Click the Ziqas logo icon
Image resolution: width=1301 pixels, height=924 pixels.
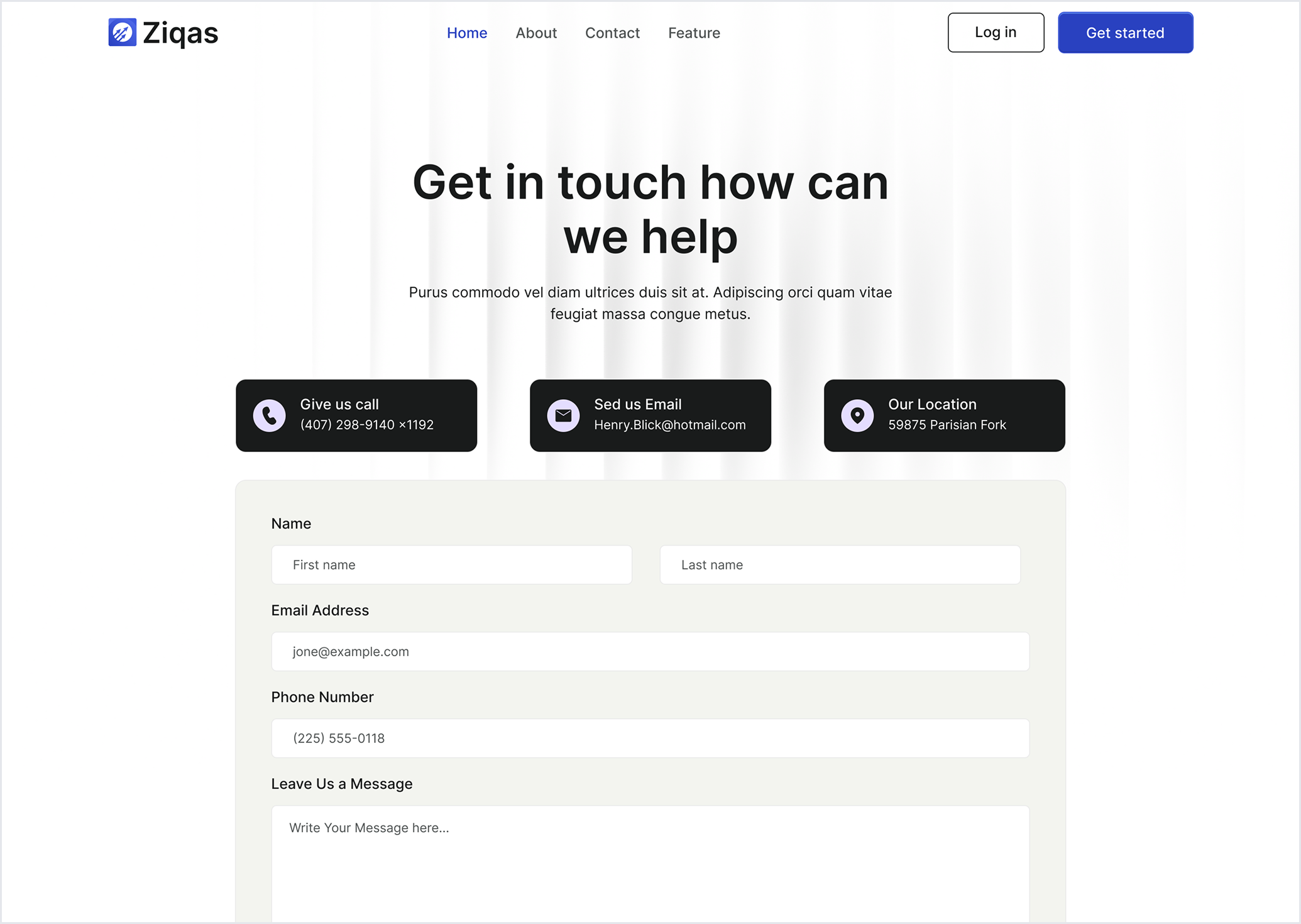coord(122,32)
